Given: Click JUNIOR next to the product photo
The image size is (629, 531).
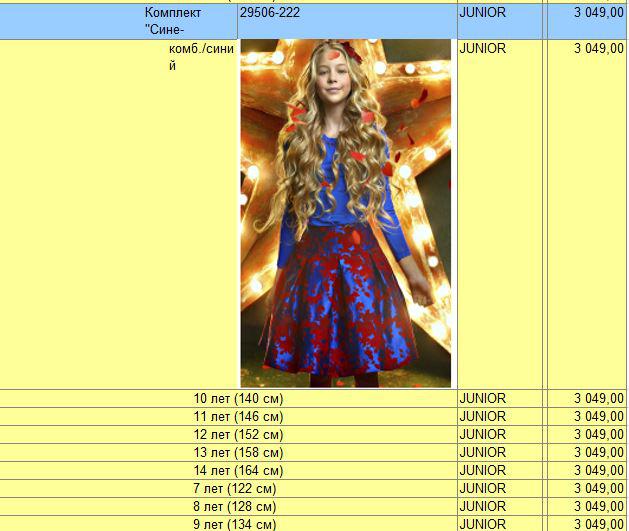Looking at the screenshot, I should point(482,48).
